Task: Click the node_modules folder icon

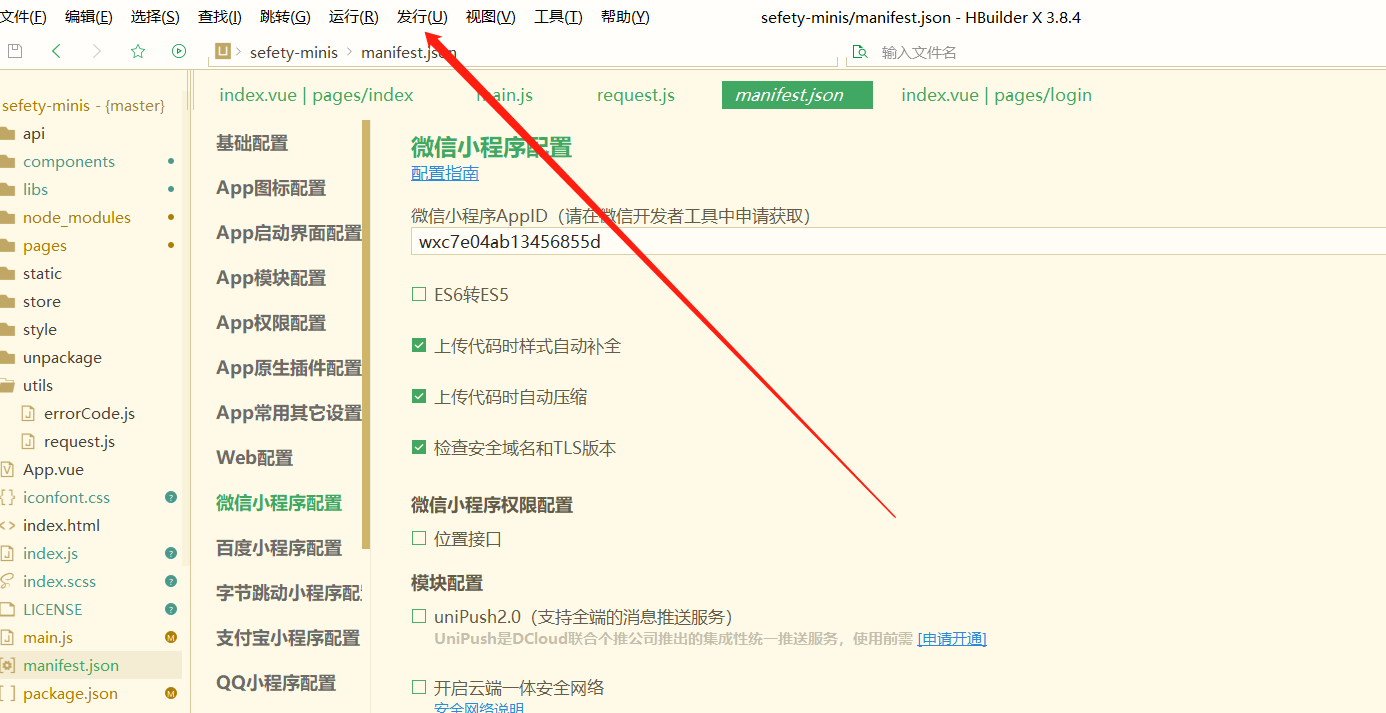Action: pos(7,218)
